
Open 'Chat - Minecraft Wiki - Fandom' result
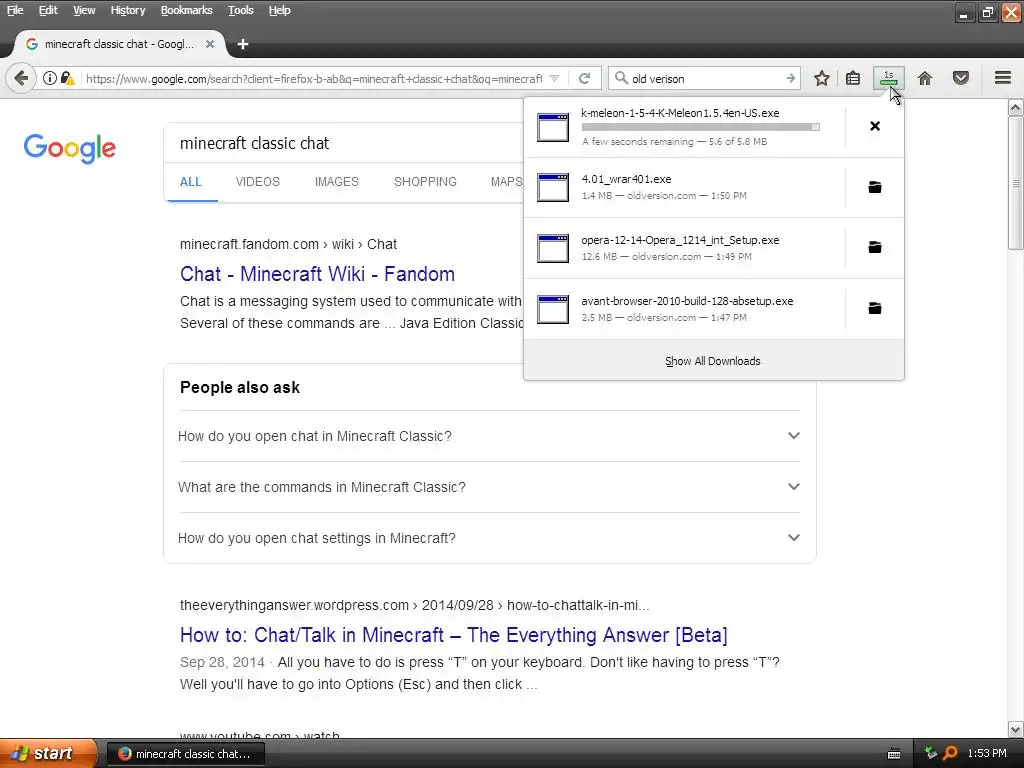point(317,274)
